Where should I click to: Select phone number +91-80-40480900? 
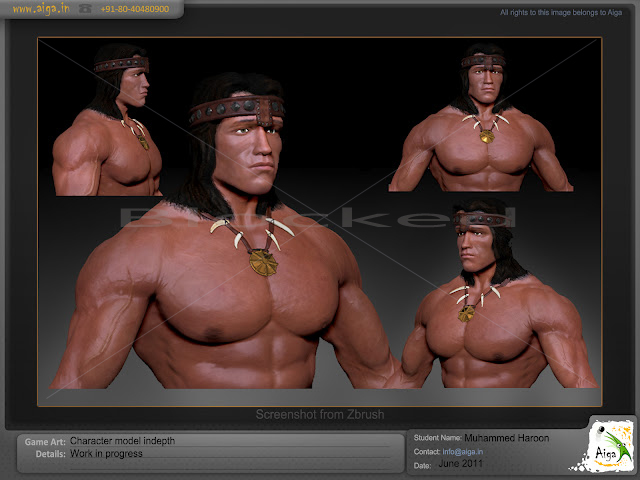pyautogui.click(x=135, y=9)
